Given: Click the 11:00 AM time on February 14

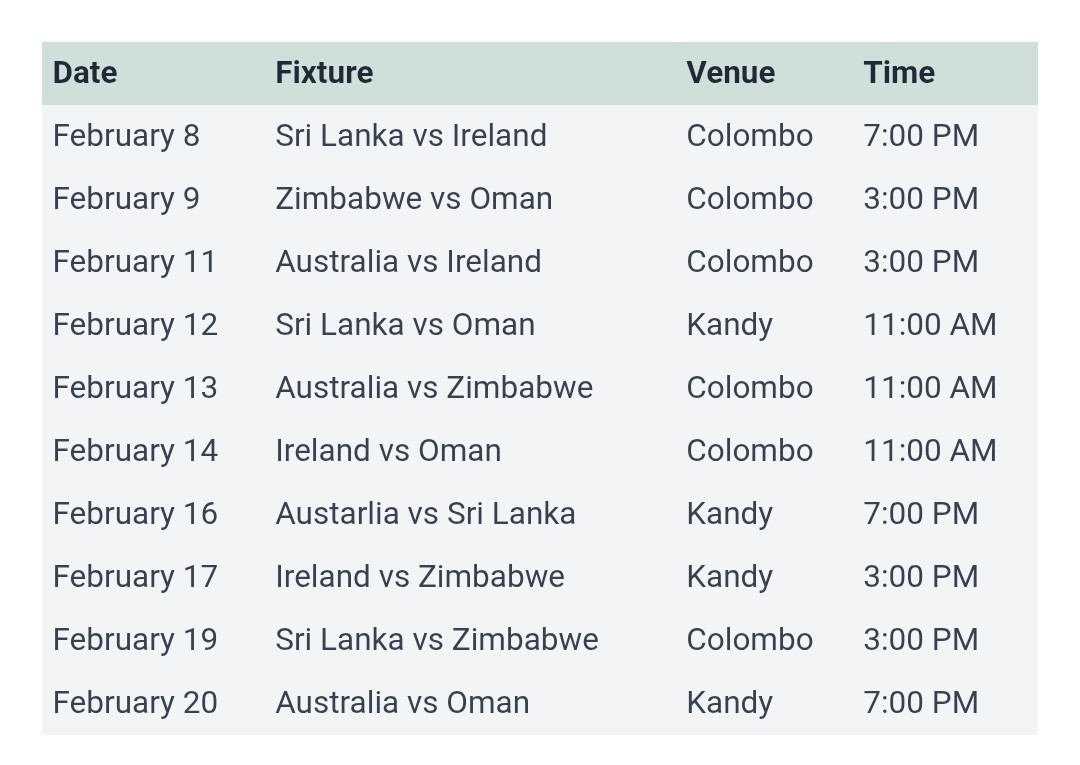Looking at the screenshot, I should 929,451.
